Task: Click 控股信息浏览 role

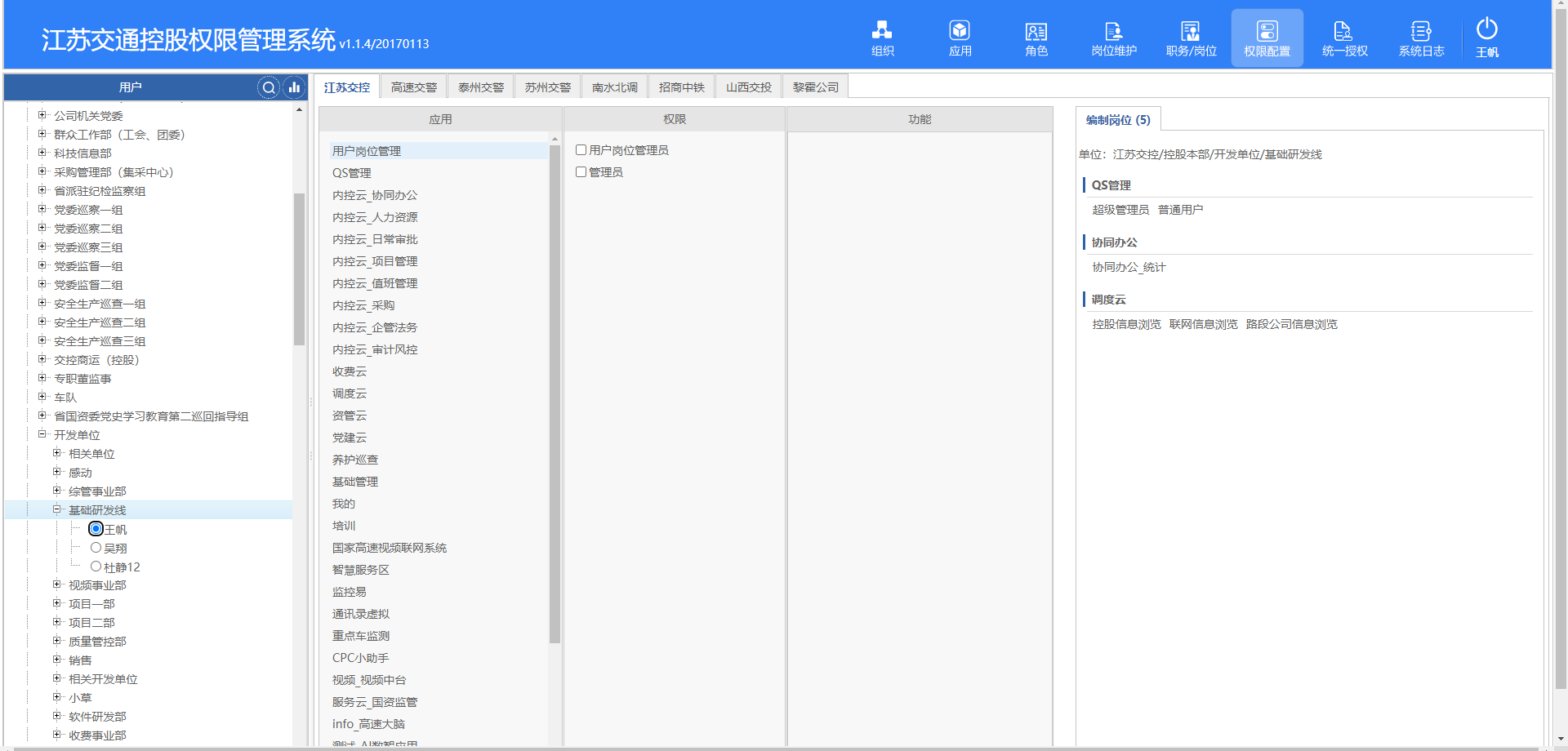Action: (x=1126, y=324)
